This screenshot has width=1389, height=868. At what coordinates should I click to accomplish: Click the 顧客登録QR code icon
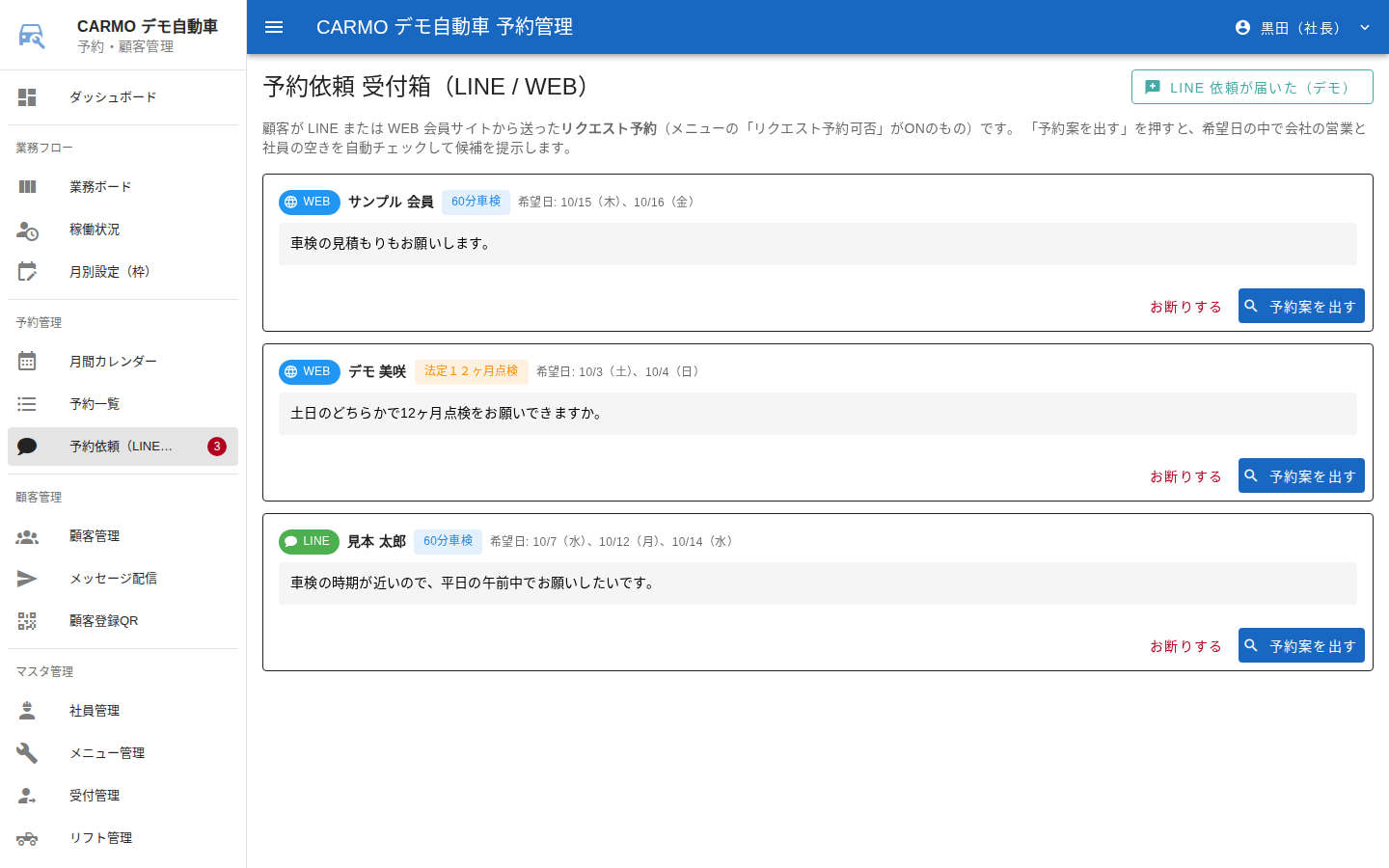pos(27,621)
